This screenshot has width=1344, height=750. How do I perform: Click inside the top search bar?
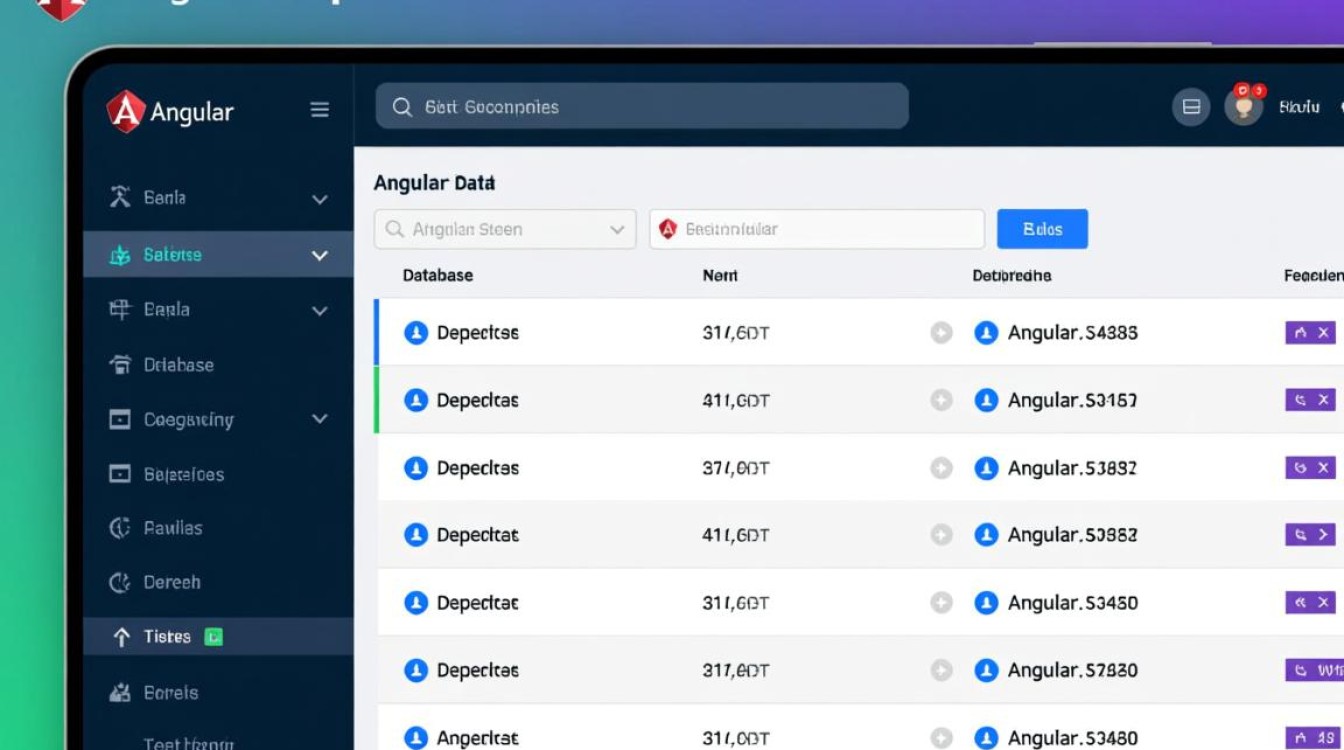tap(640, 105)
